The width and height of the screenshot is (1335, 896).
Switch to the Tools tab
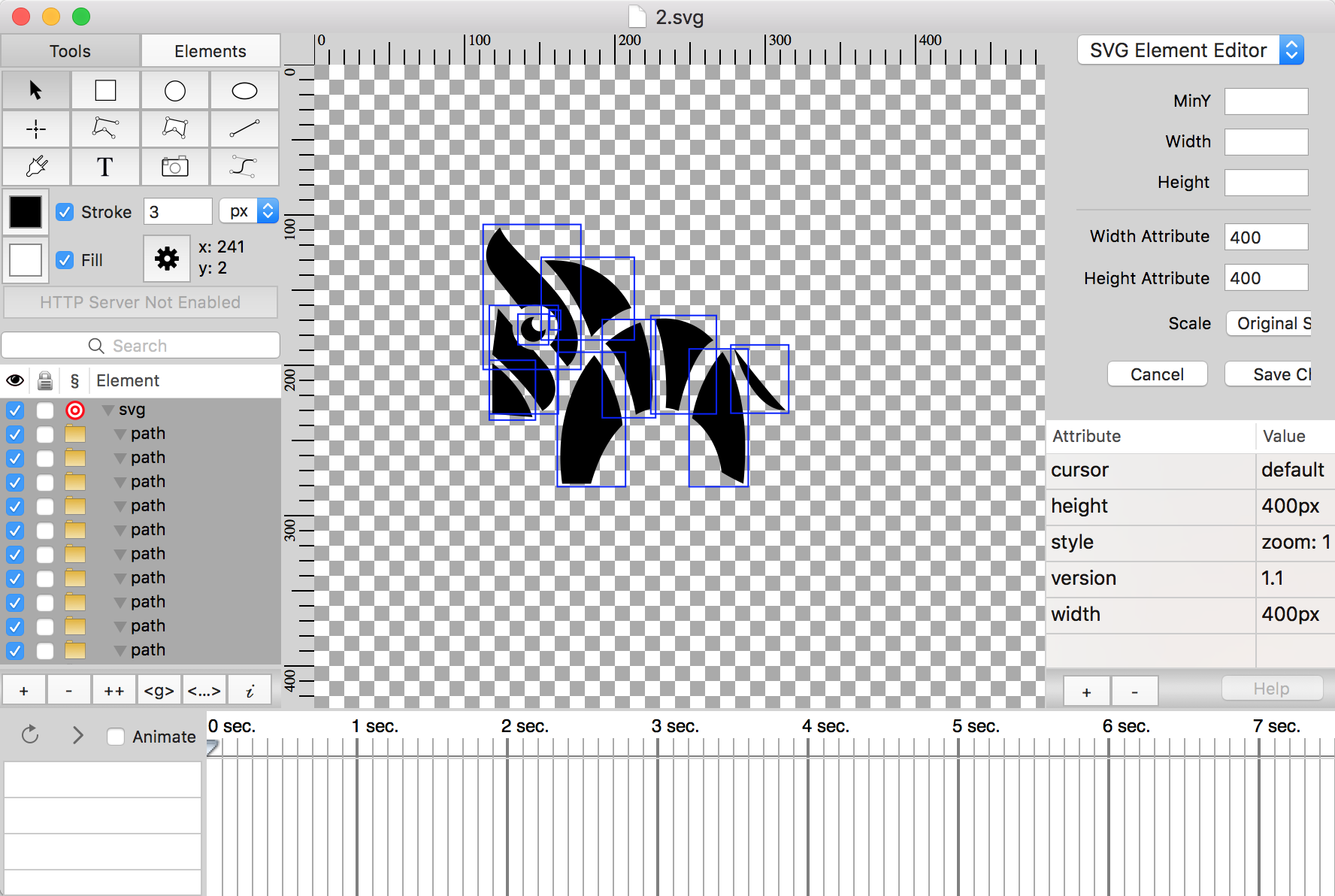click(x=69, y=50)
